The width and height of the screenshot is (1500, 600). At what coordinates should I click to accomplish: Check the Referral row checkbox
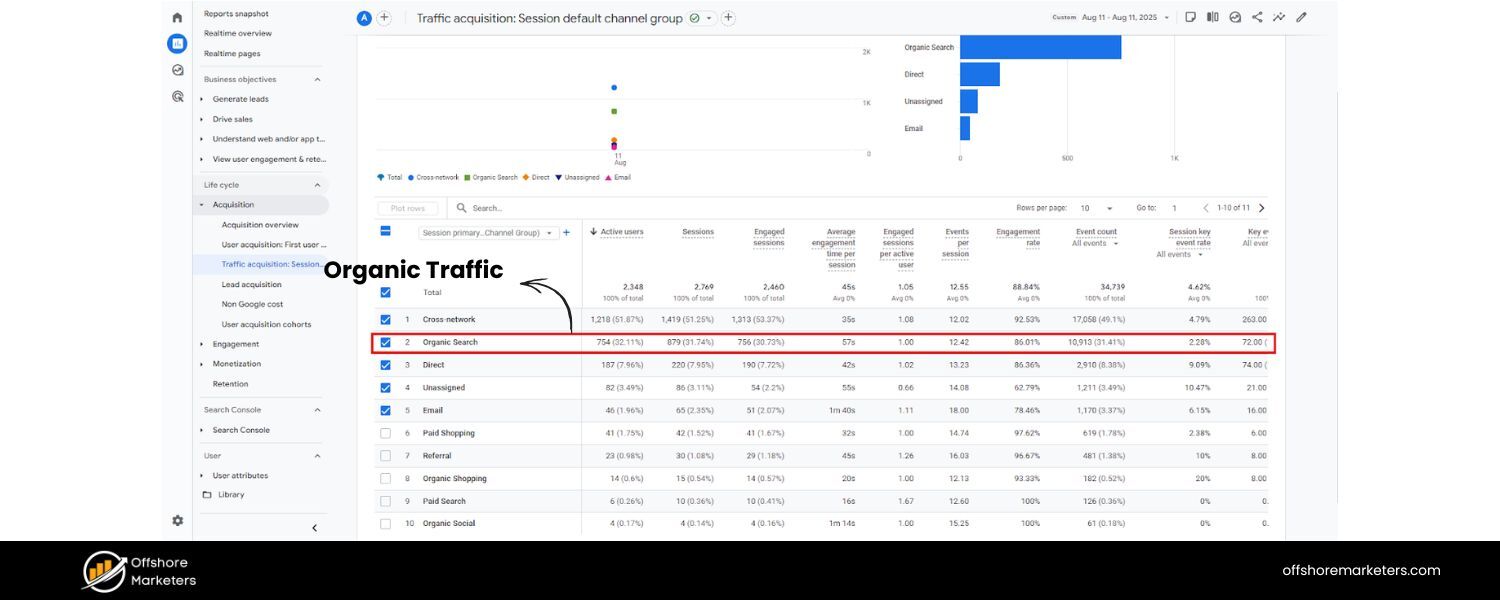385,455
